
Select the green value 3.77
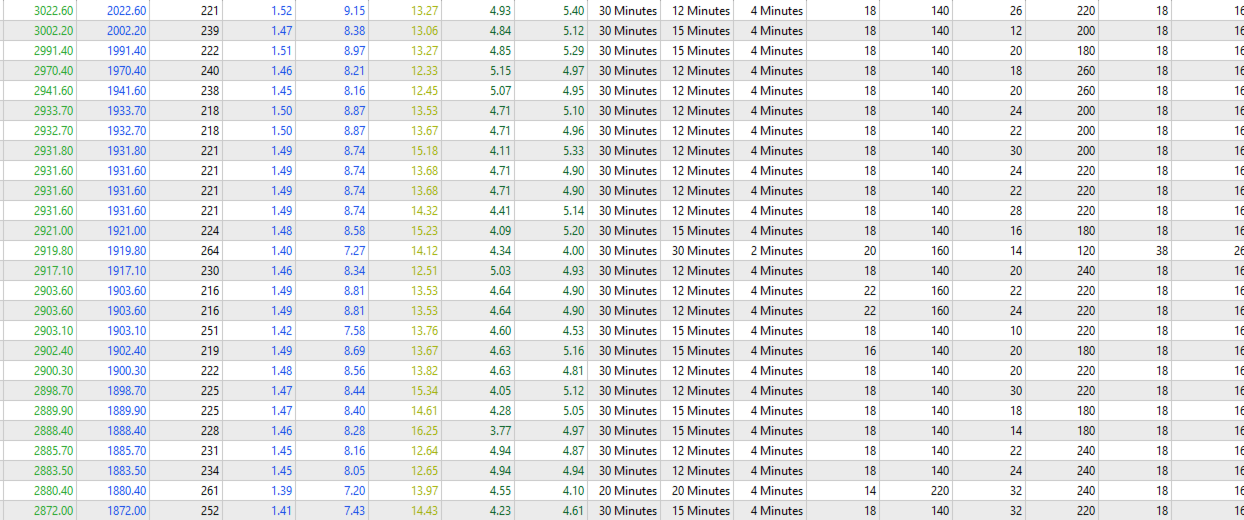pyautogui.click(x=501, y=431)
